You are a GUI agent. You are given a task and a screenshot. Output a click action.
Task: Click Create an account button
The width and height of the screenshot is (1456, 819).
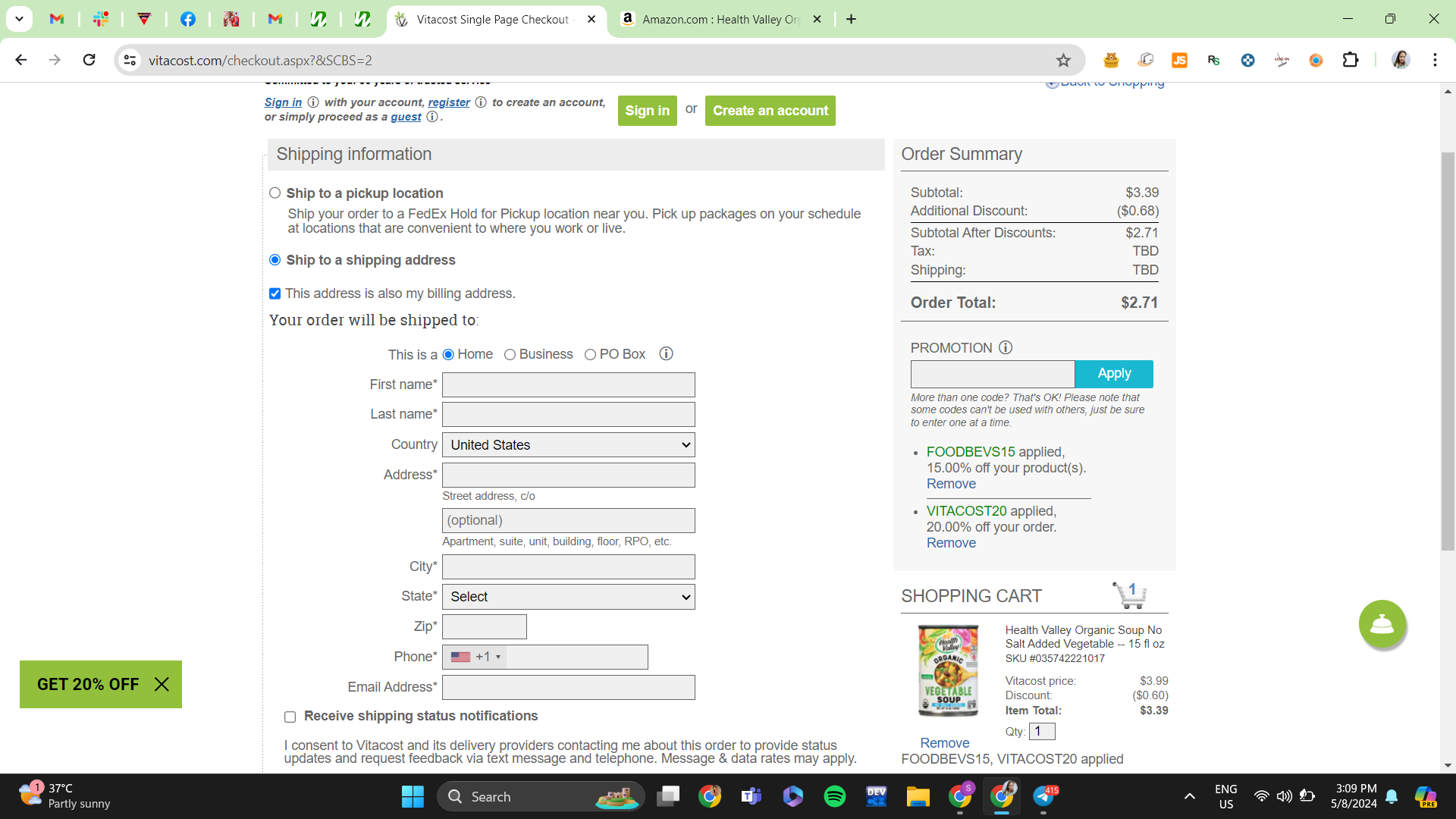click(770, 111)
